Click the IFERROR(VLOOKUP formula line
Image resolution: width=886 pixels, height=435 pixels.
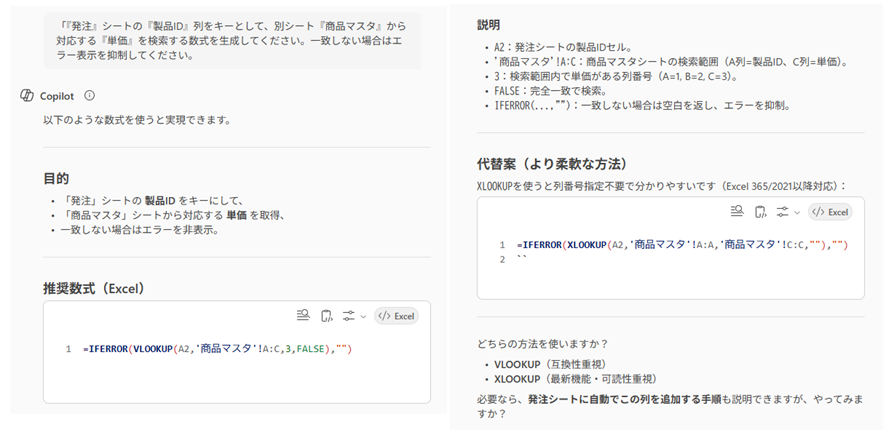click(218, 349)
